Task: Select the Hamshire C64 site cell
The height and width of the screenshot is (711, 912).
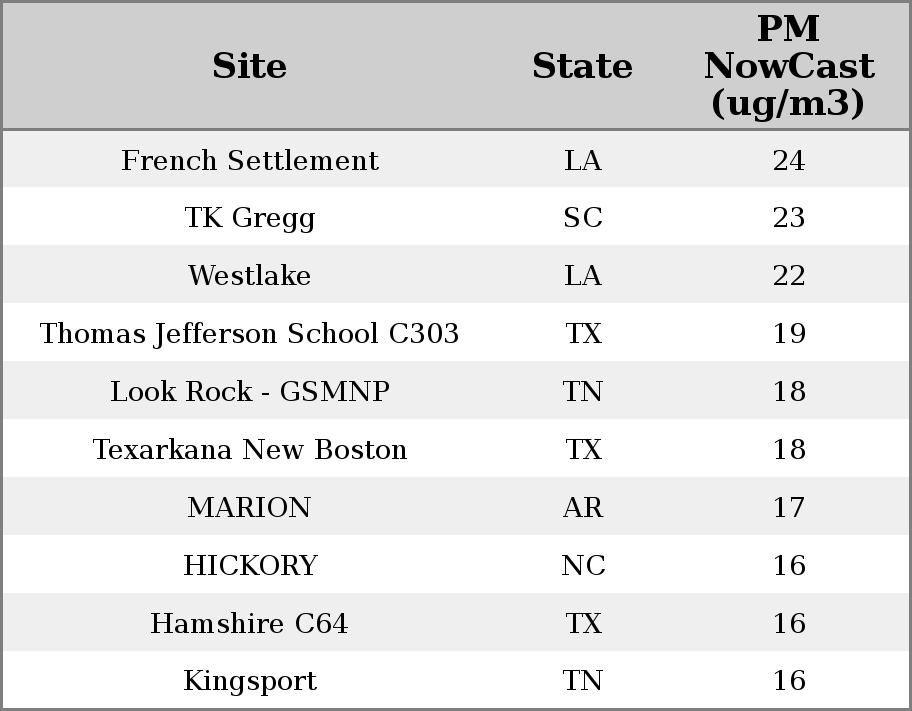Action: [250, 623]
